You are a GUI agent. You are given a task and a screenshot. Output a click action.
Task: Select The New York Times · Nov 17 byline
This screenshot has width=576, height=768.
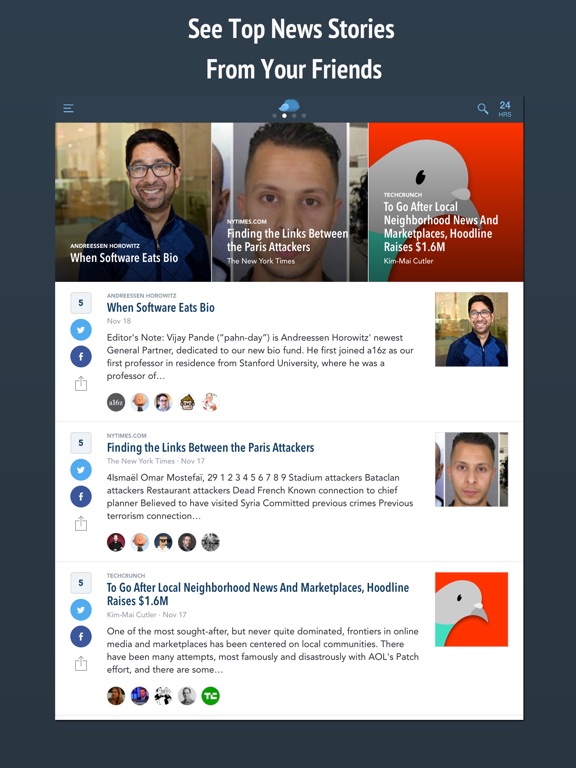156,461
